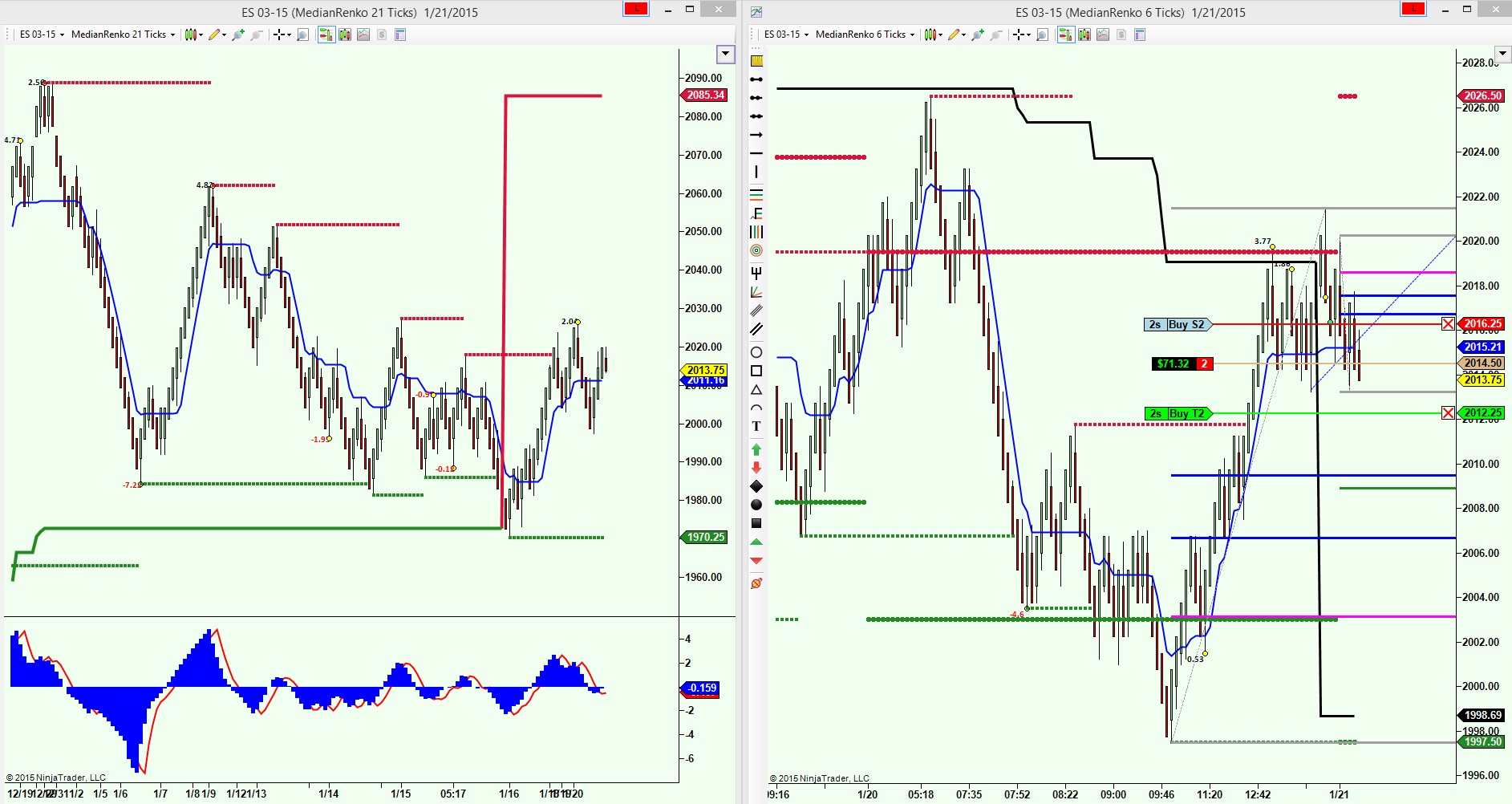Screen dimensions: 1512x804
Task: Open Properties icon in right chart toolbar
Action: coord(1140,35)
